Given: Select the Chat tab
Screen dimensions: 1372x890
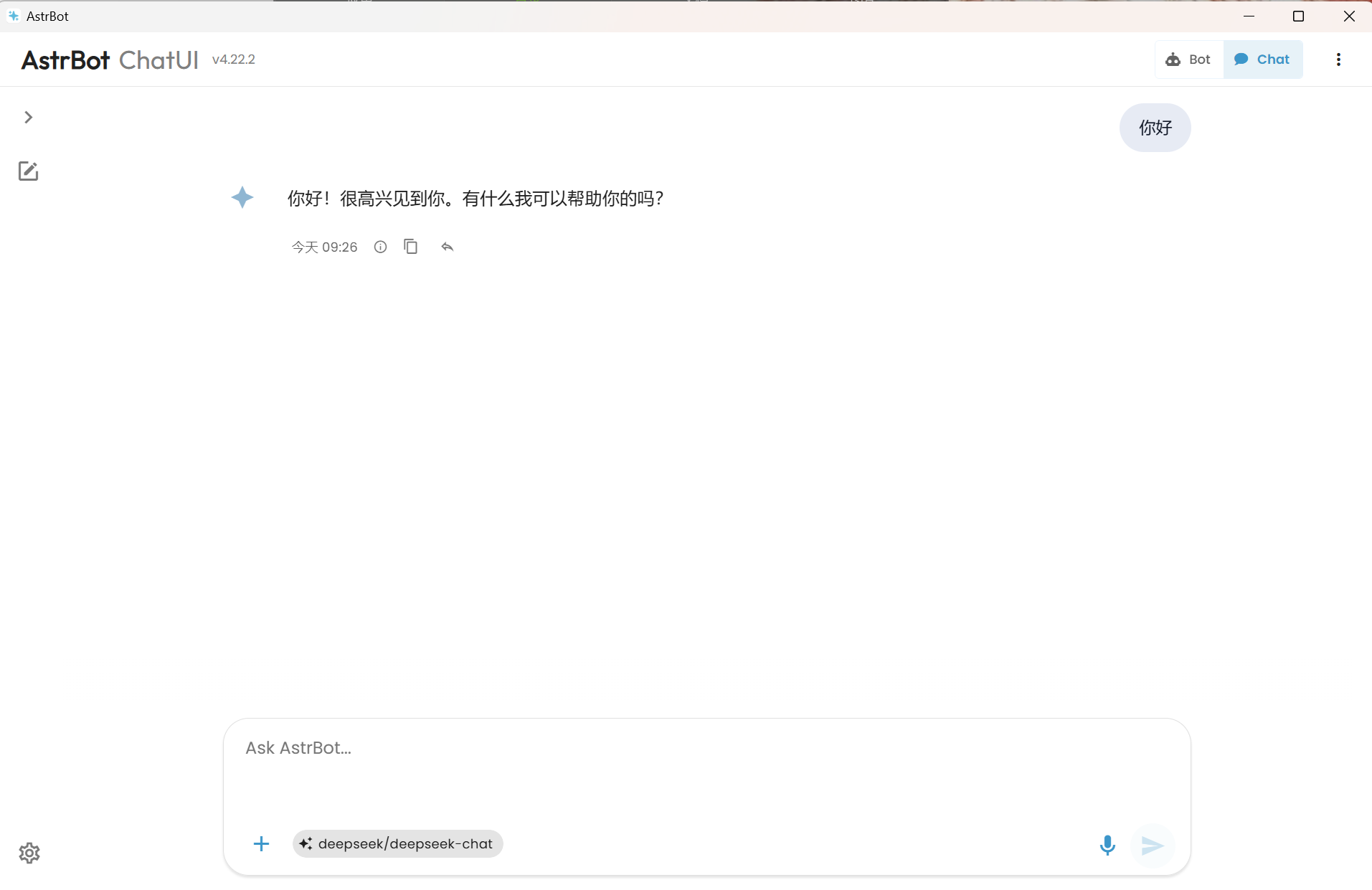Looking at the screenshot, I should pos(1262,60).
